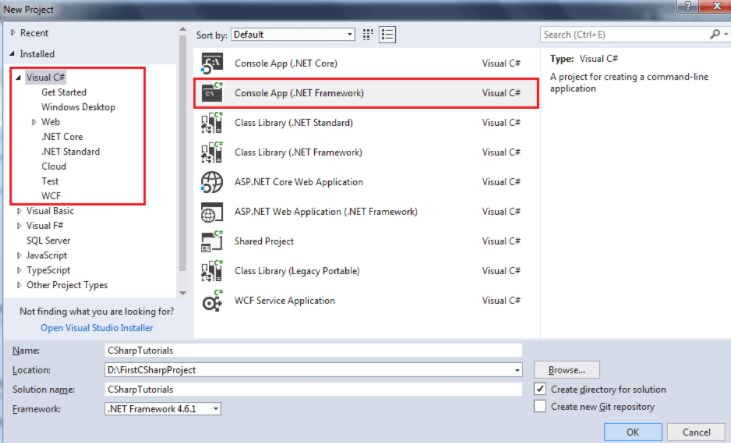Click the Class Library (.NET Standard) icon
Screen dimensions: 731x443
click(211, 123)
